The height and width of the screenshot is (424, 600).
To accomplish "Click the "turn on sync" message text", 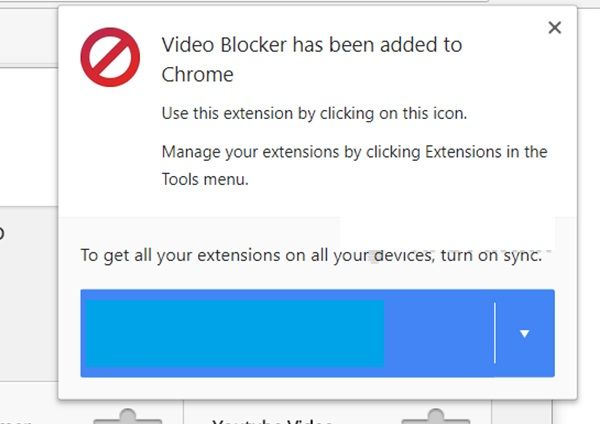I will 311,255.
